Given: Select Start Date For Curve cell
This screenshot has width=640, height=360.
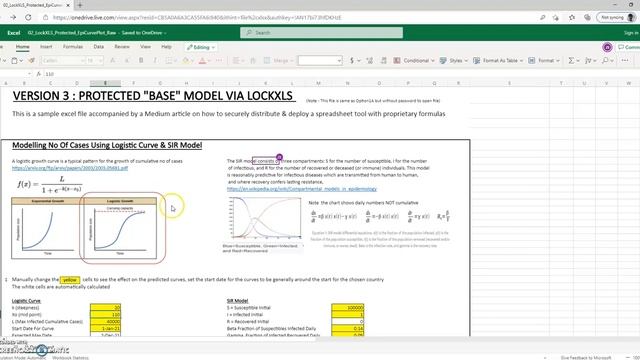Looking at the screenshot, I should click(105, 329).
